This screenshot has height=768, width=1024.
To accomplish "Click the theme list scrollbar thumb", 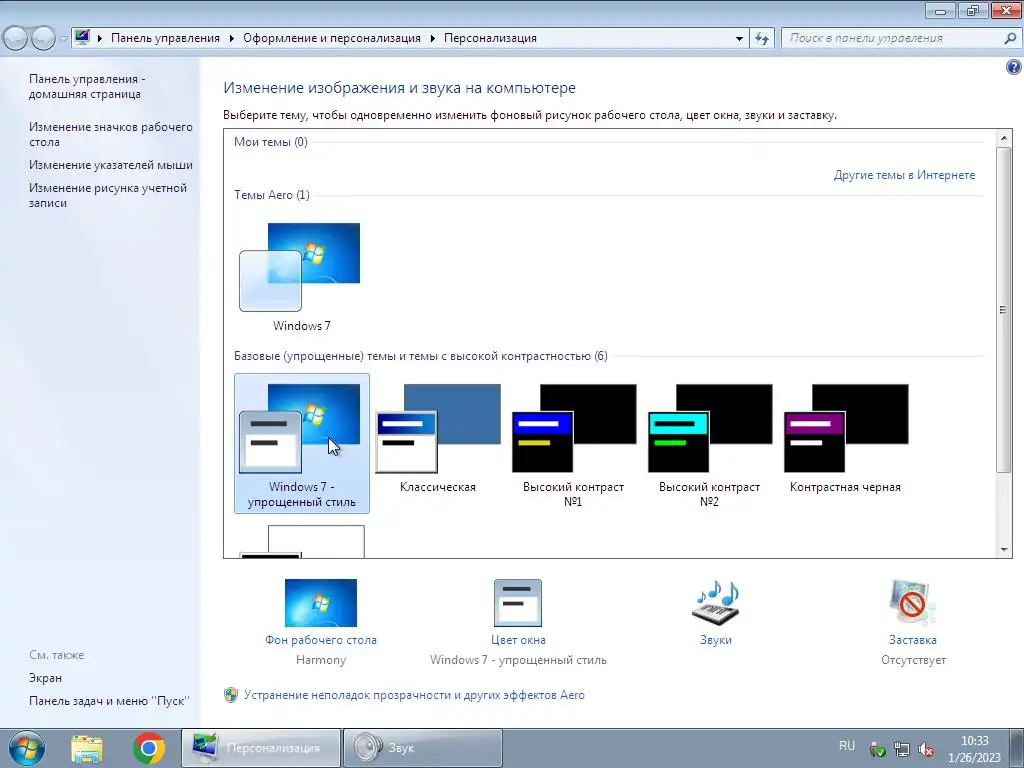I will click(1003, 310).
